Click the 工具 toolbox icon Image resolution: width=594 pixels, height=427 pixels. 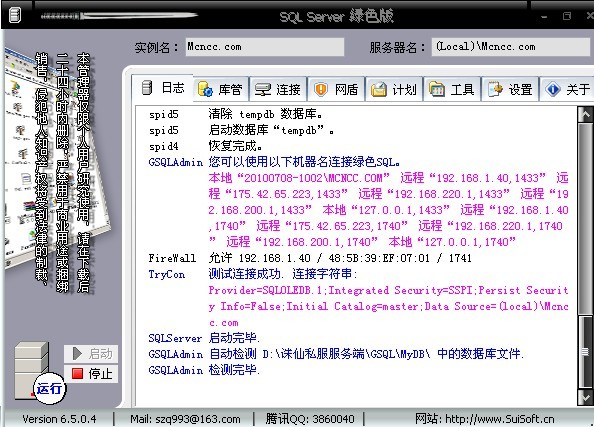(436, 89)
